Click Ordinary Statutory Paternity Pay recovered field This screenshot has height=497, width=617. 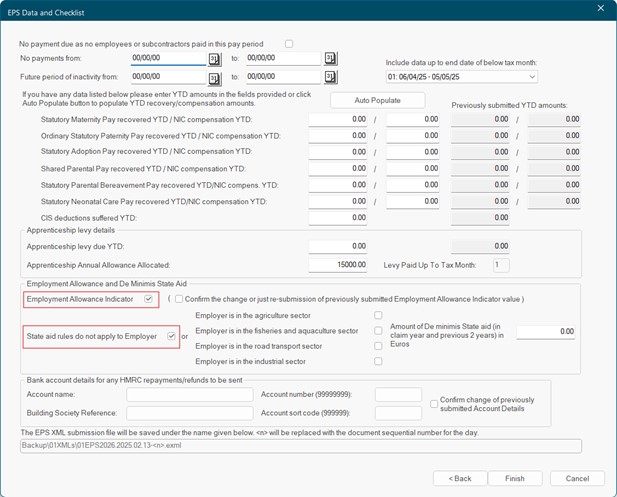point(338,136)
